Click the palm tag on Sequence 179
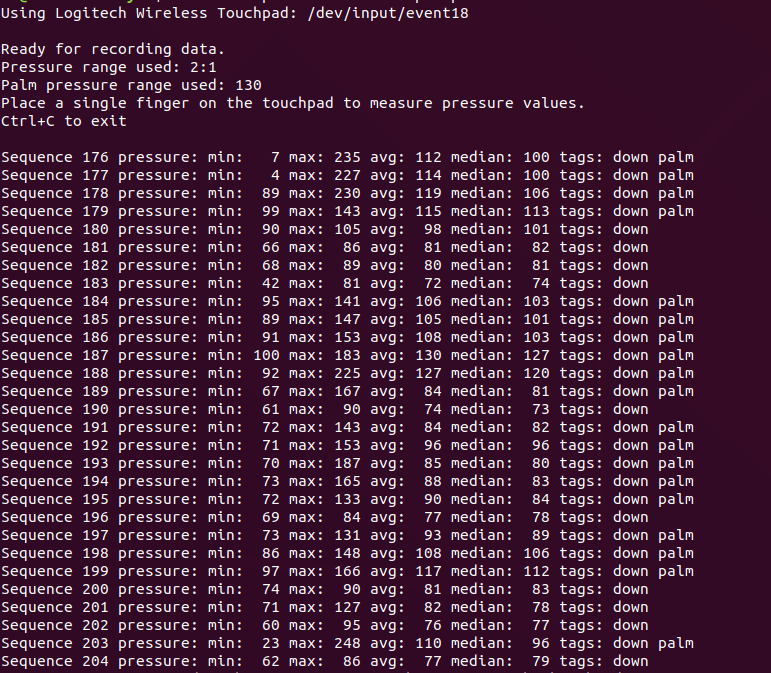The image size is (771, 673). pos(676,211)
